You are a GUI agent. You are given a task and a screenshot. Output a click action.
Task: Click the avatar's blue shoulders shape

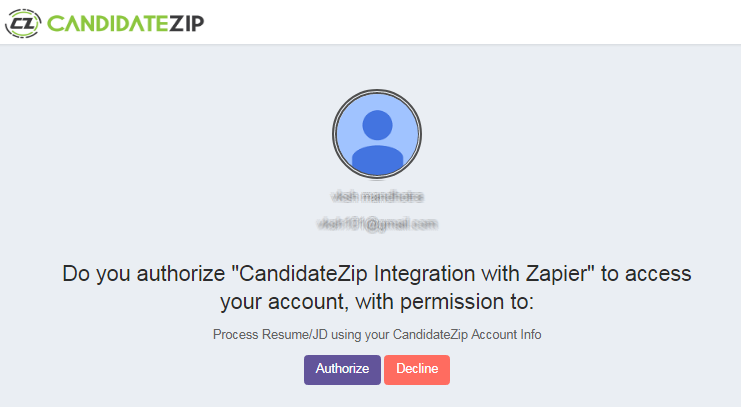(377, 160)
